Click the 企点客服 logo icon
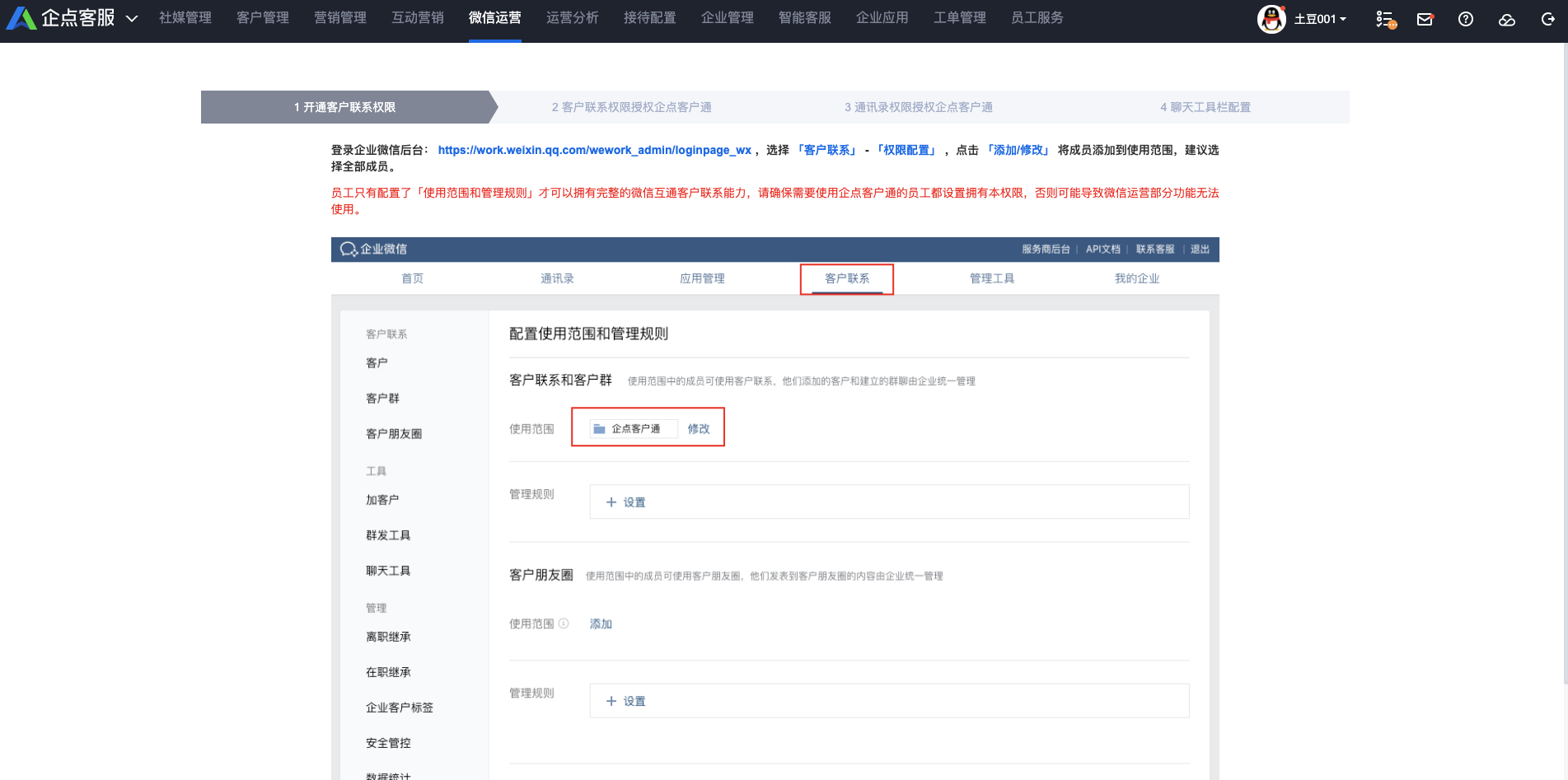The height and width of the screenshot is (780, 1568). tap(21, 18)
